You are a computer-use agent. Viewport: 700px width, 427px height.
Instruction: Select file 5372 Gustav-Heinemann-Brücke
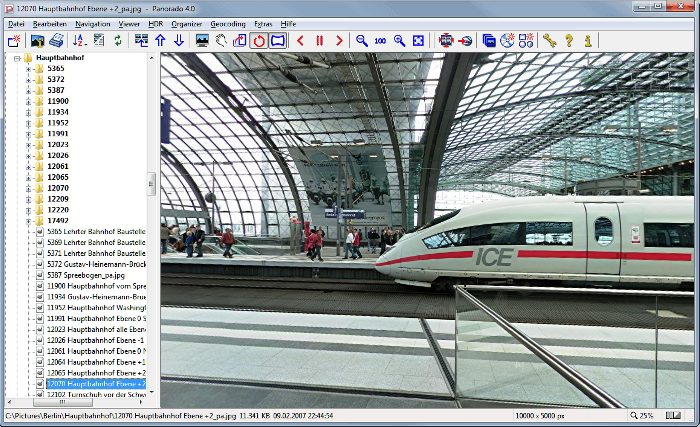pos(96,264)
